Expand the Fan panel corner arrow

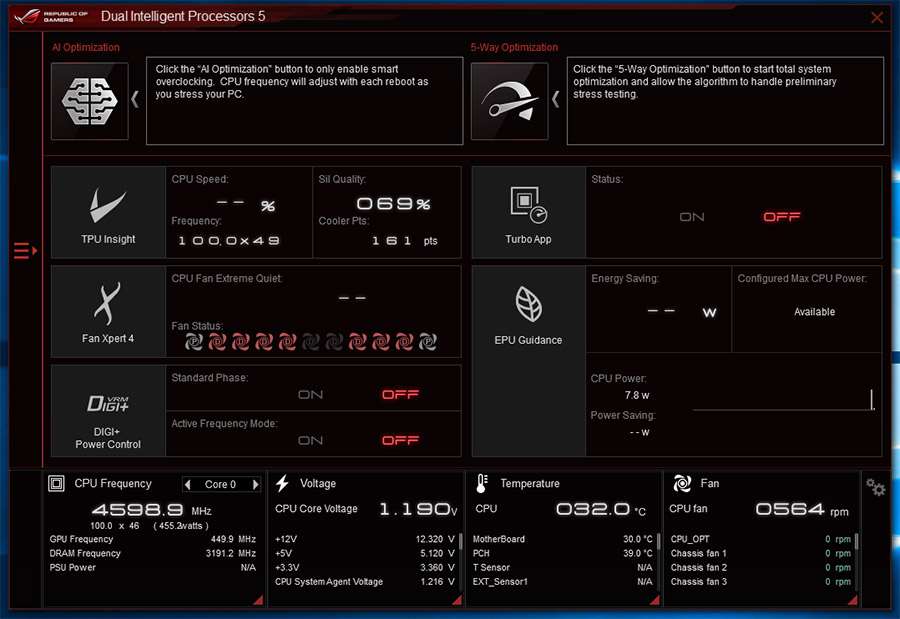pyautogui.click(x=853, y=600)
